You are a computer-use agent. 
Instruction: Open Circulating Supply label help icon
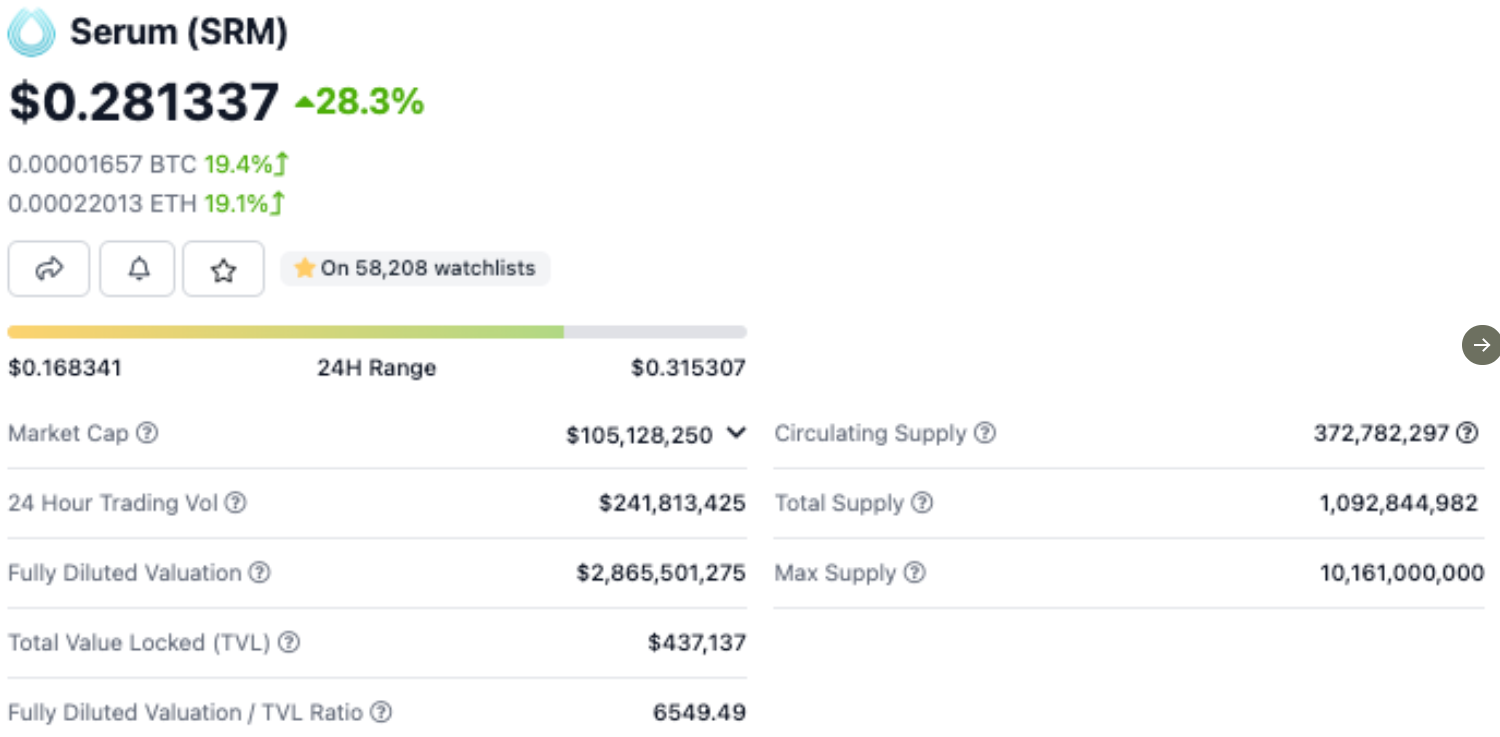click(985, 433)
